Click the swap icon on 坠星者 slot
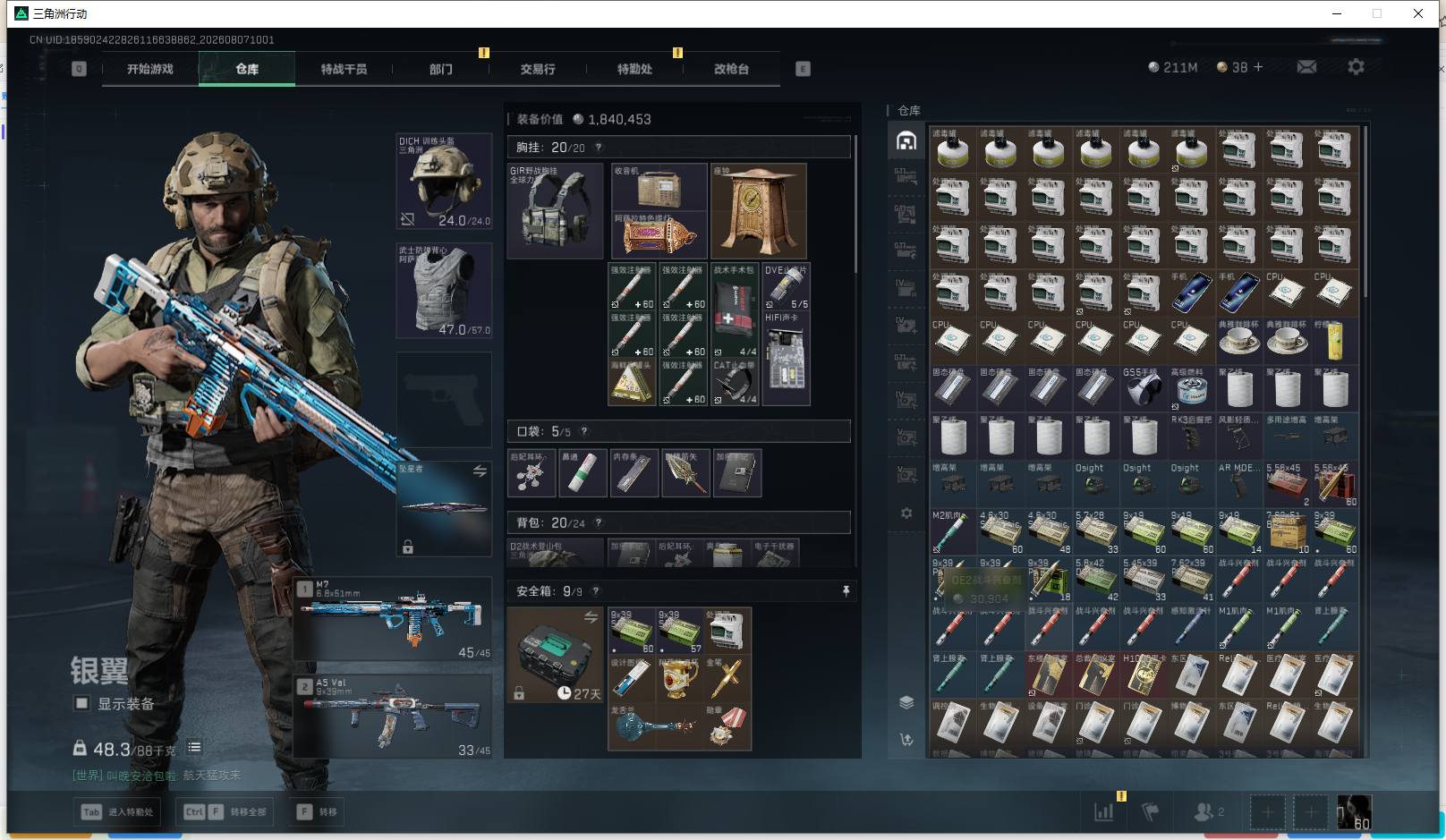The width and height of the screenshot is (1446, 840). point(480,471)
